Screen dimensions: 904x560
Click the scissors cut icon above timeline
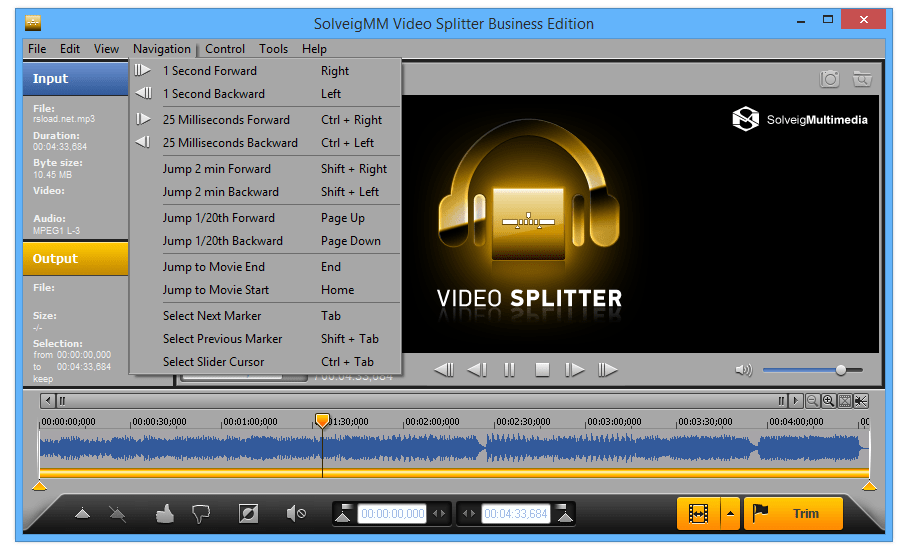tap(861, 401)
